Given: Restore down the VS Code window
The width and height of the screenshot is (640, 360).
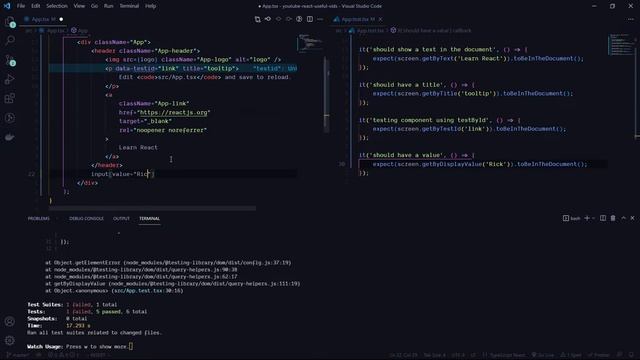Looking at the screenshot, I should click(x=612, y=6).
